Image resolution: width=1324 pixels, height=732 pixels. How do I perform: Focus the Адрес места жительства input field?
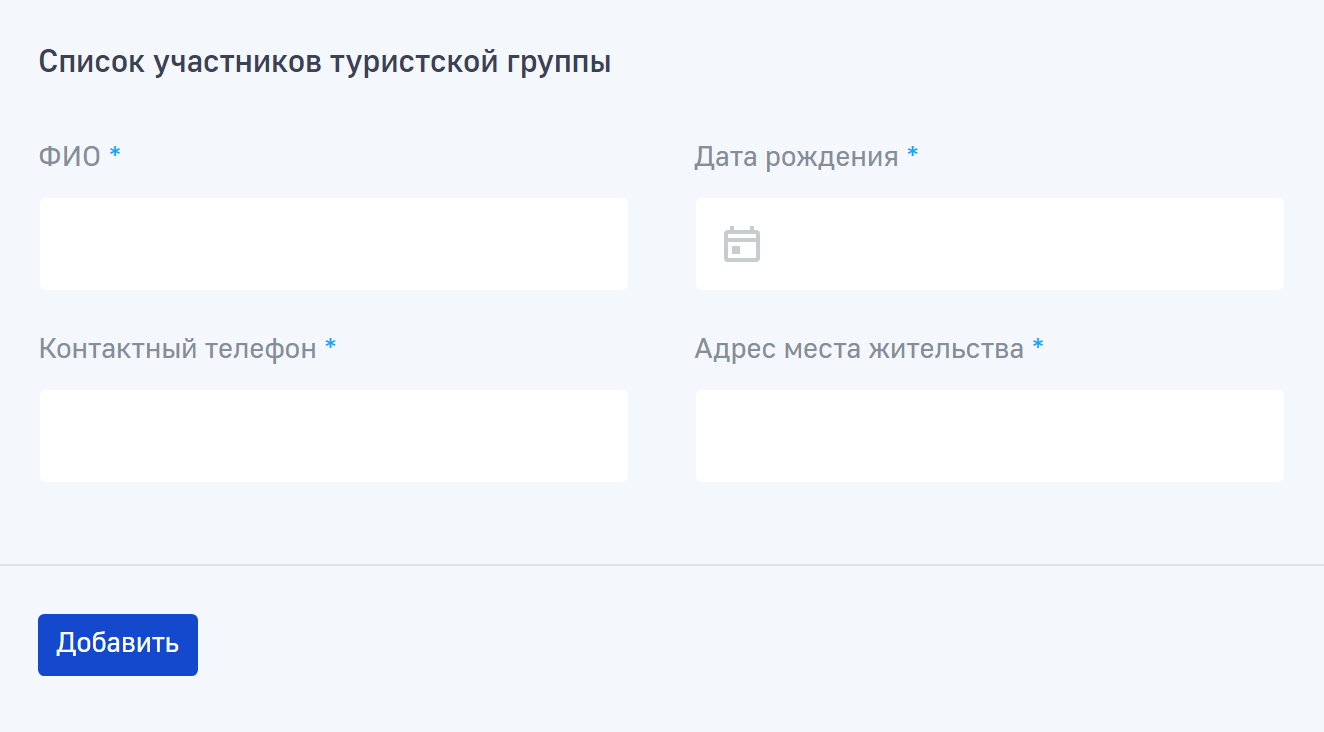(990, 436)
